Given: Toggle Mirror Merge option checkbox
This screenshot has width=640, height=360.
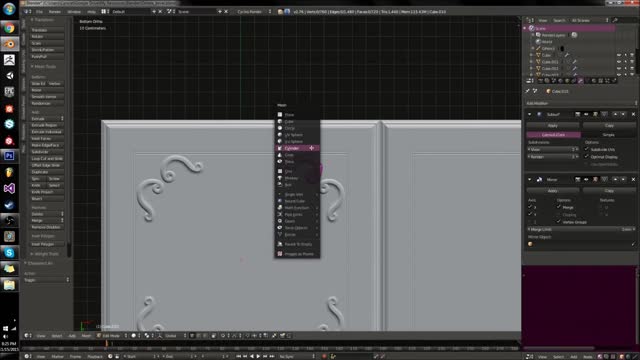Looking at the screenshot, I should [x=558, y=207].
